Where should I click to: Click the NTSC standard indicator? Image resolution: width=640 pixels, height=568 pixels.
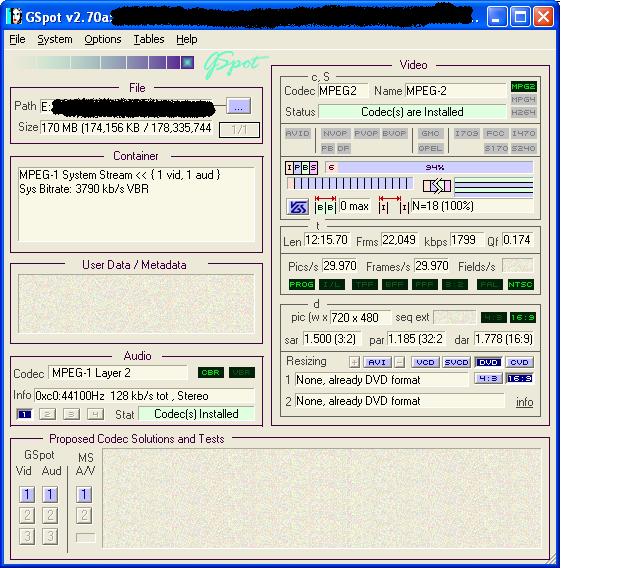coord(520,284)
